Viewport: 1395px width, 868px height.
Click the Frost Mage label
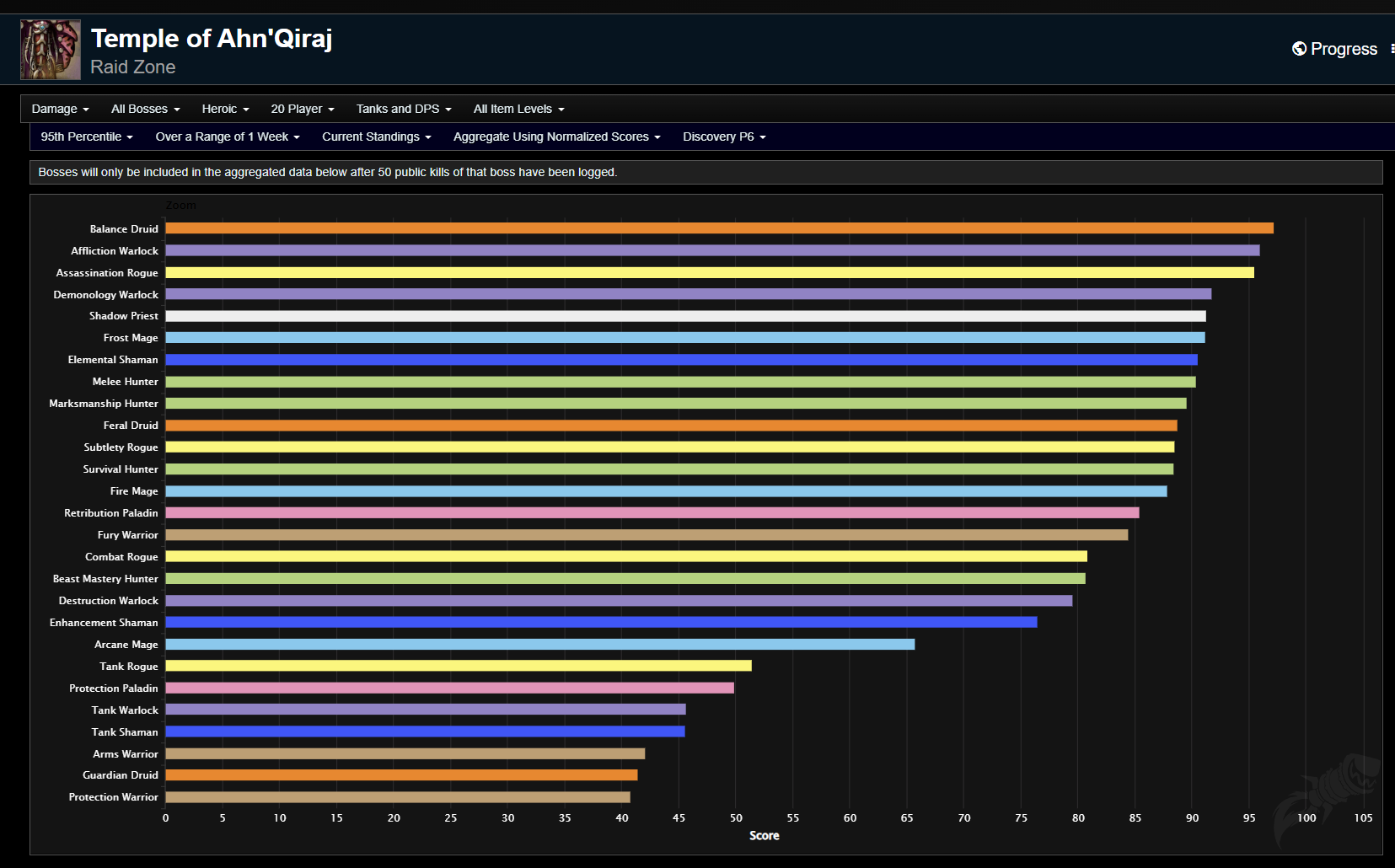[131, 338]
